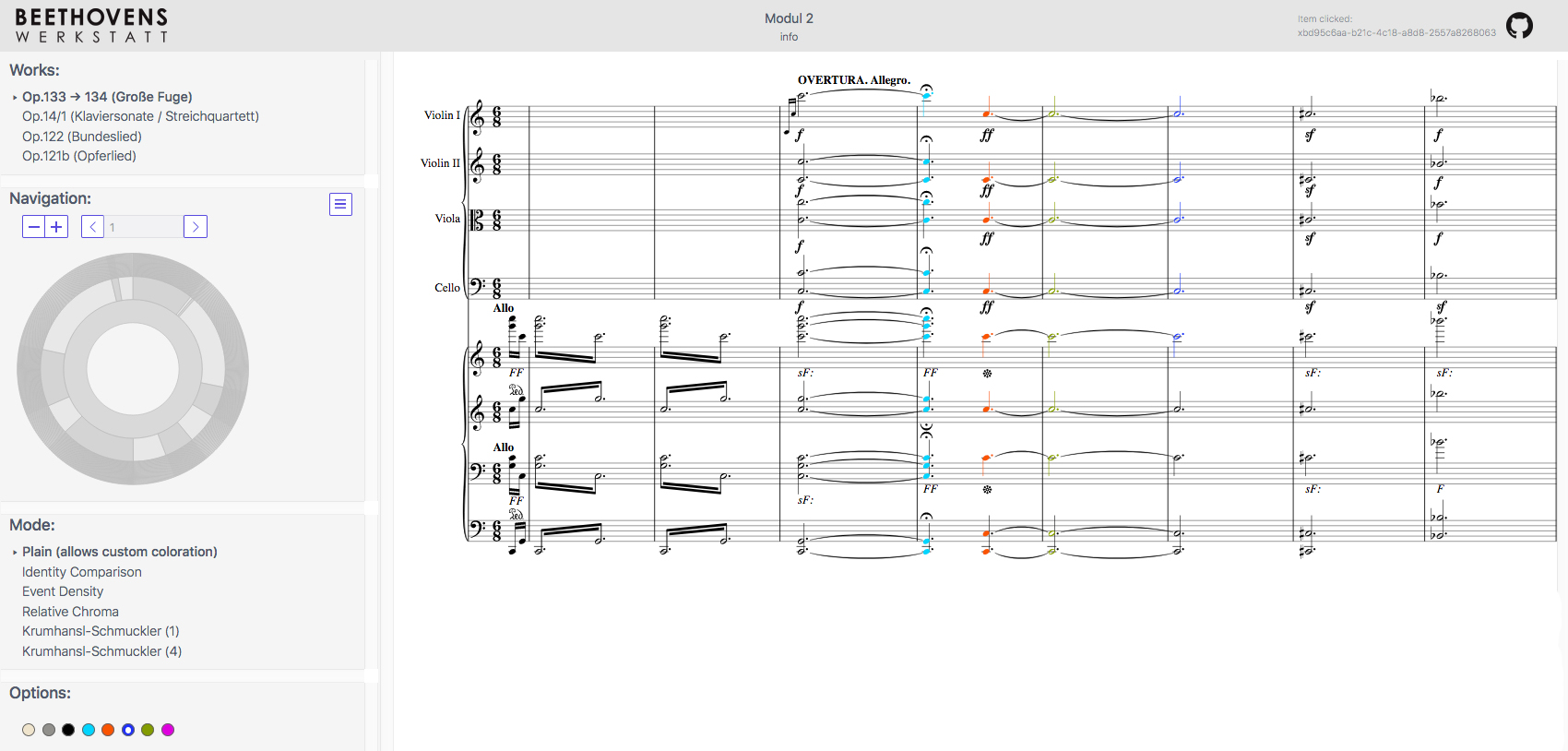
Task: Click the green note in Violin I
Action: coord(1052,114)
